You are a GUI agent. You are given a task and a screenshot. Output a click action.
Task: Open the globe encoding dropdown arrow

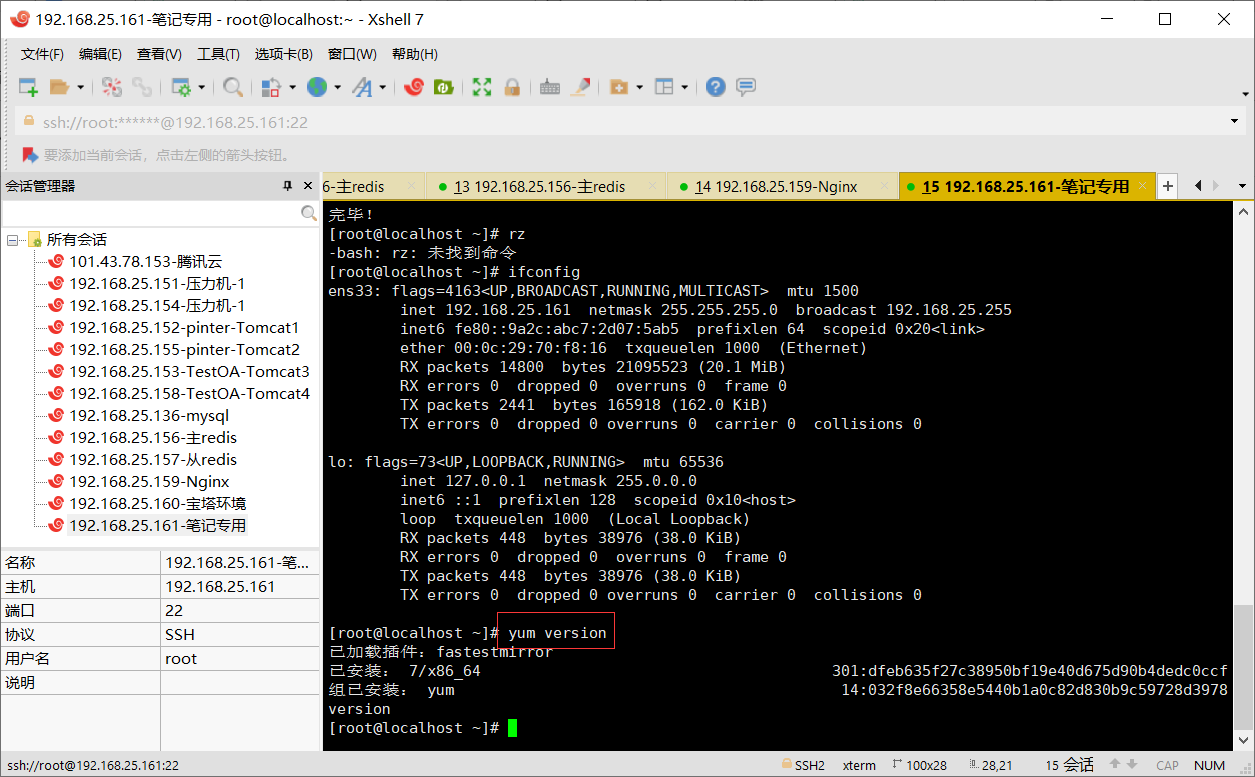tap(338, 88)
